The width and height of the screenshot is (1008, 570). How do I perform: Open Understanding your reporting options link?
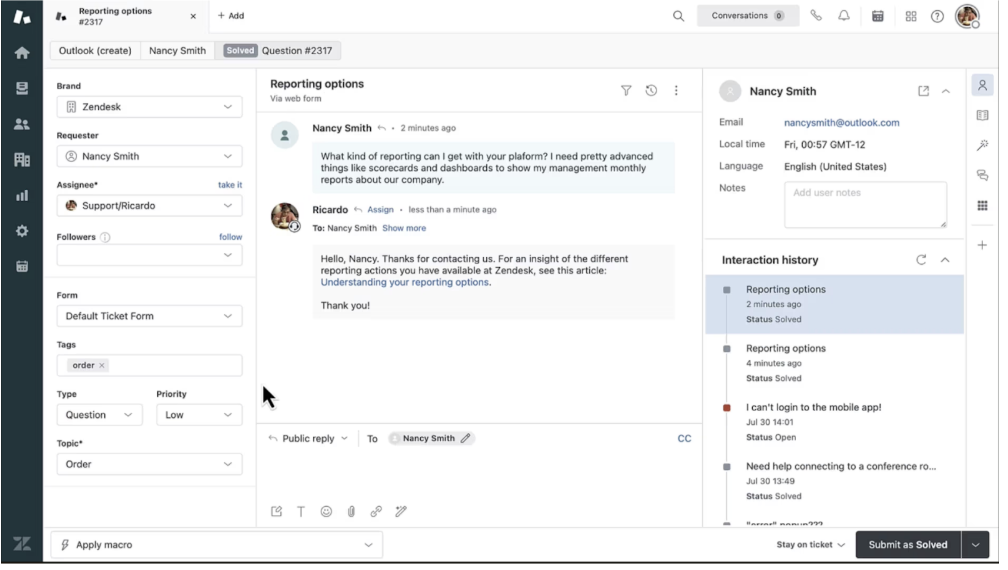404,282
